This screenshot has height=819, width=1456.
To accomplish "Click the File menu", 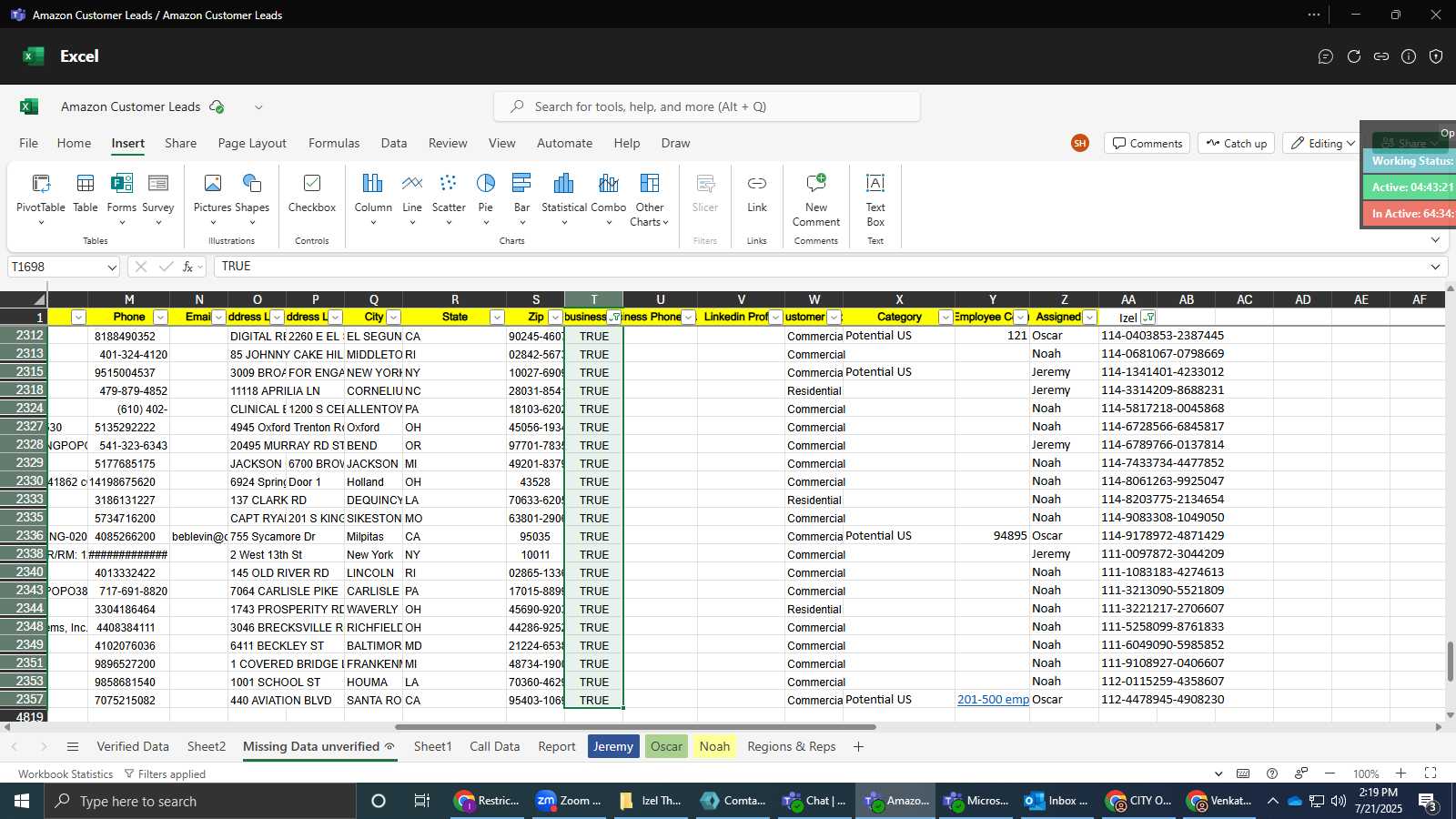I will [x=29, y=144].
